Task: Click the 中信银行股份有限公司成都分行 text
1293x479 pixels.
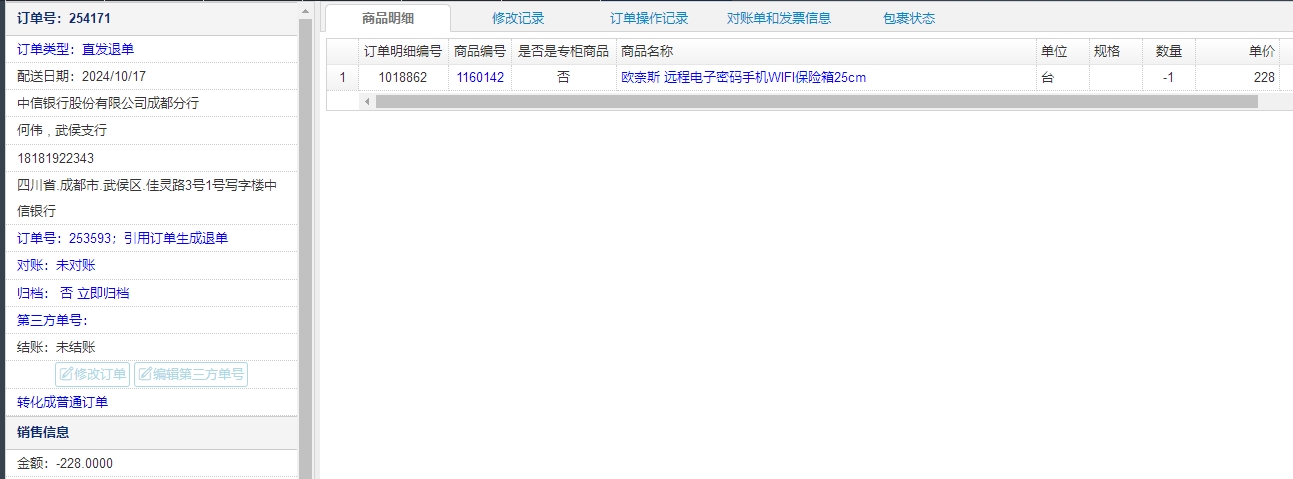Action: pos(108,103)
